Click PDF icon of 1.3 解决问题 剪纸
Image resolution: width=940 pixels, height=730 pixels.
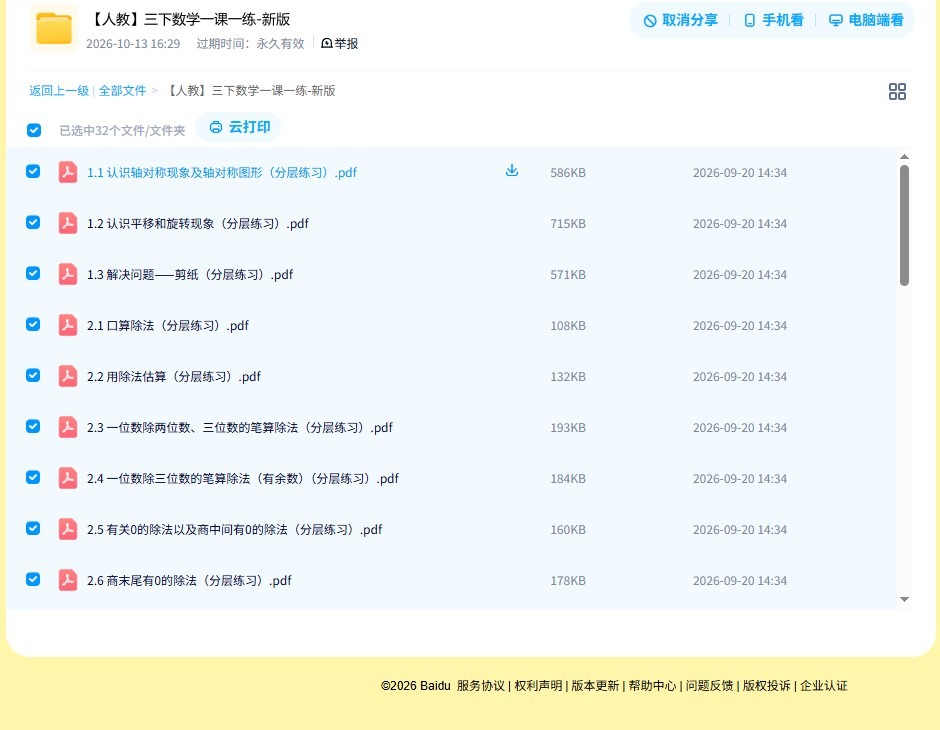point(68,274)
